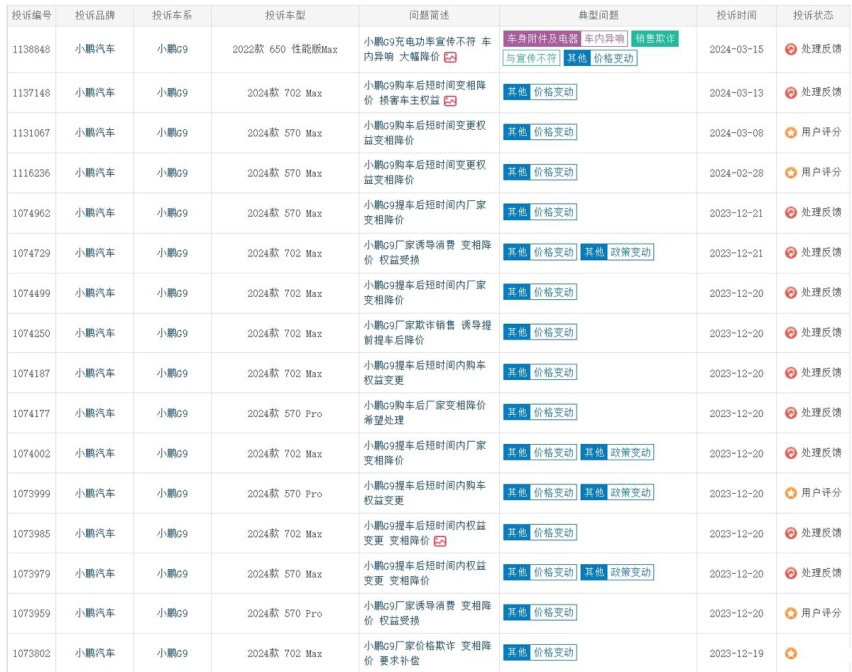Click the 车身附件及电器 tag

point(542,39)
